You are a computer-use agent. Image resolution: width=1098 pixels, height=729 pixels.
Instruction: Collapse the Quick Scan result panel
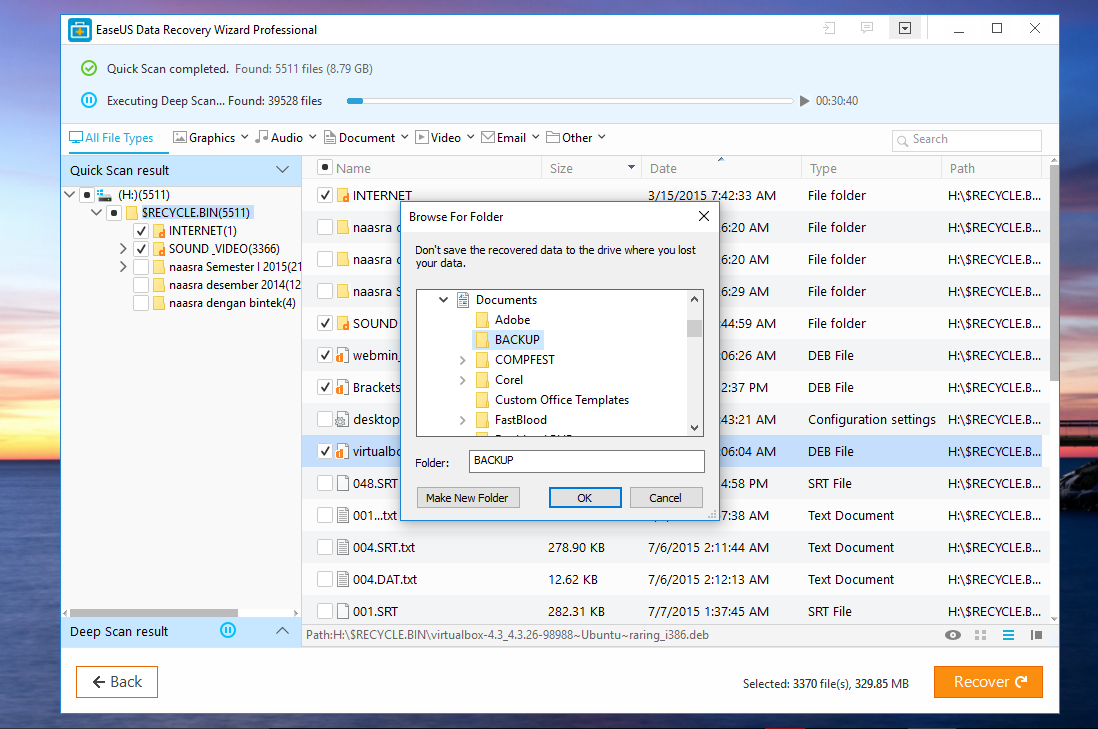click(x=282, y=170)
